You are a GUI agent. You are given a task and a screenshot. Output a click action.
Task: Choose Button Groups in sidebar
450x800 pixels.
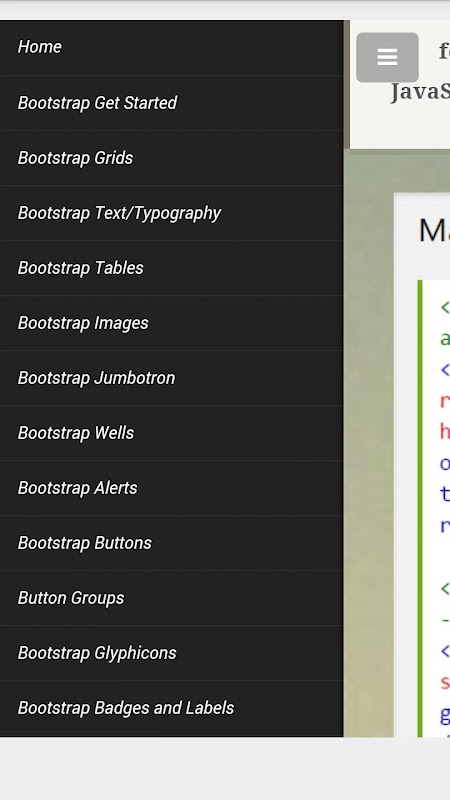point(171,599)
